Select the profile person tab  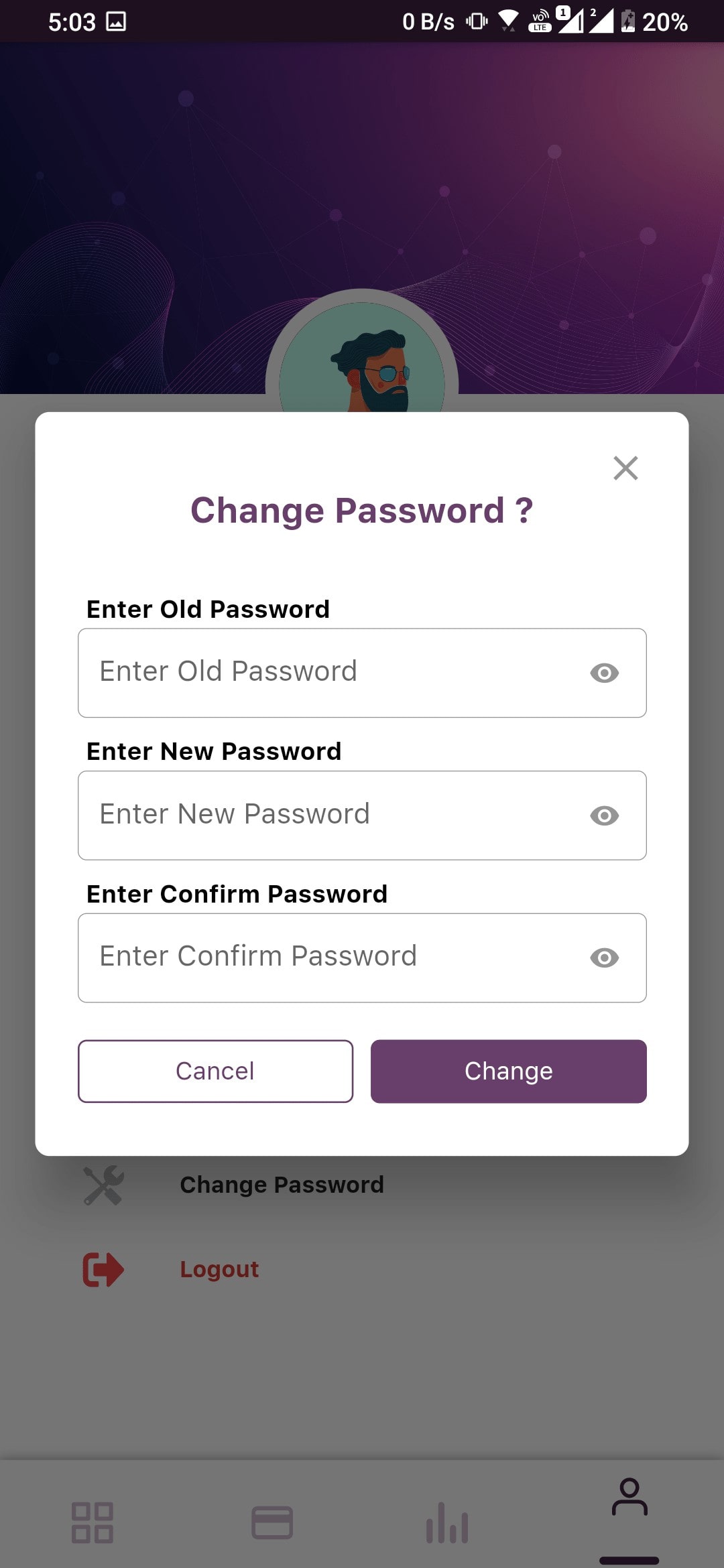[x=629, y=1498]
